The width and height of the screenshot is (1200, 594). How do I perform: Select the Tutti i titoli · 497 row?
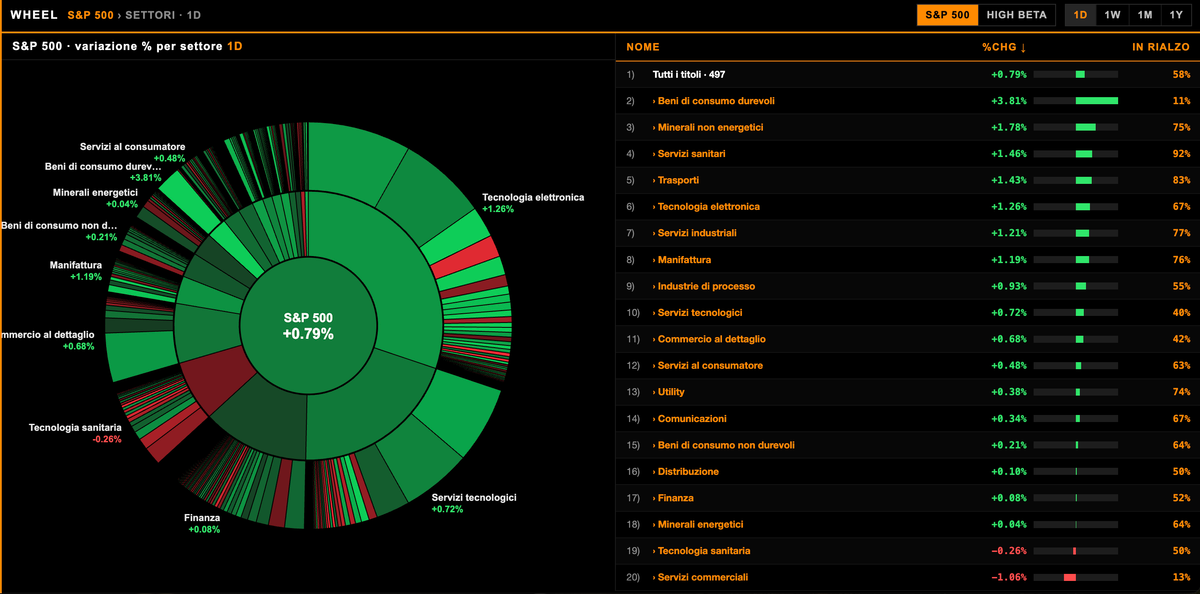coord(908,75)
